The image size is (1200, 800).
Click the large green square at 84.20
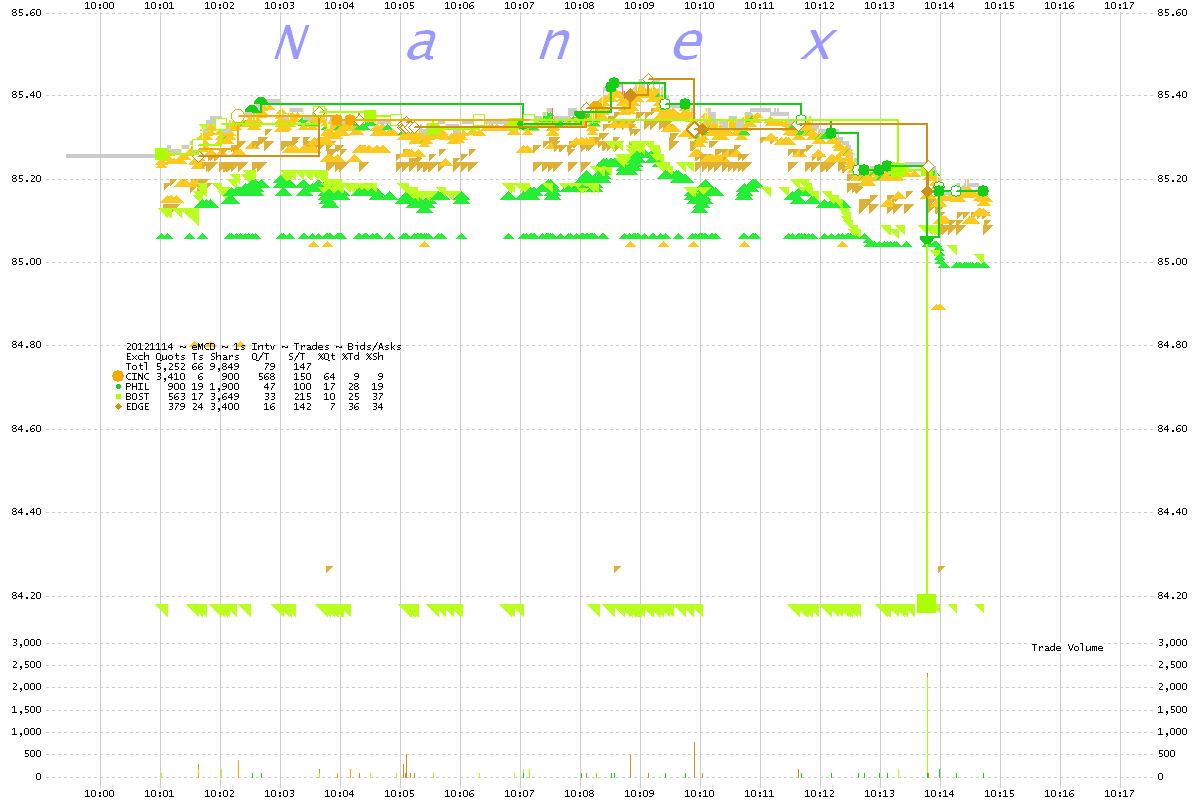pyautogui.click(x=927, y=602)
